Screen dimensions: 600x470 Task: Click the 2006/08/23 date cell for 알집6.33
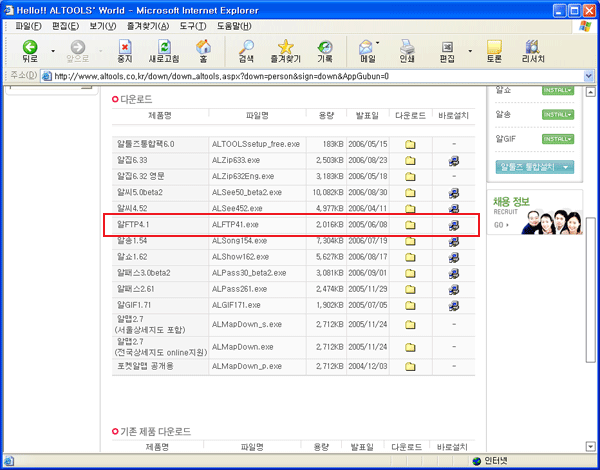coord(368,160)
